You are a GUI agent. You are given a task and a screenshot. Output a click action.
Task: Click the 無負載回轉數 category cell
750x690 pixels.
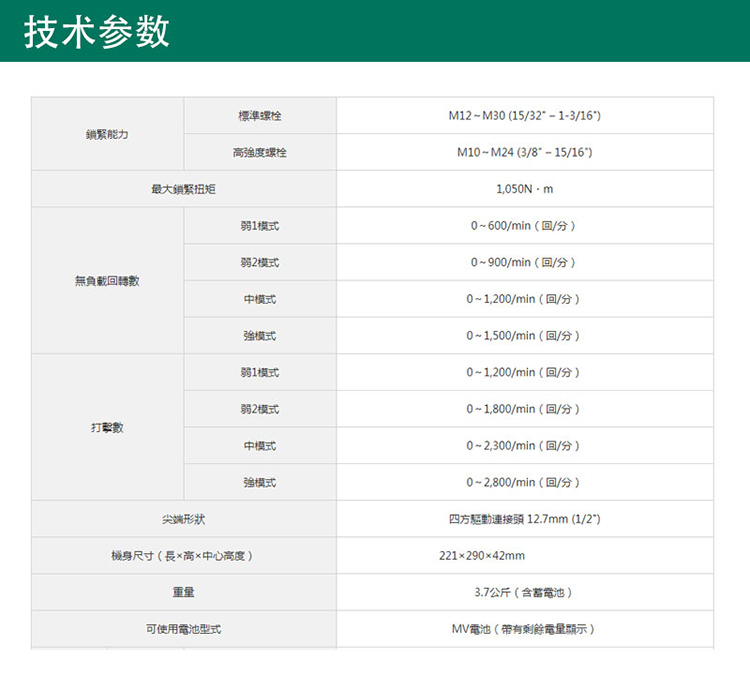pyautogui.click(x=107, y=281)
